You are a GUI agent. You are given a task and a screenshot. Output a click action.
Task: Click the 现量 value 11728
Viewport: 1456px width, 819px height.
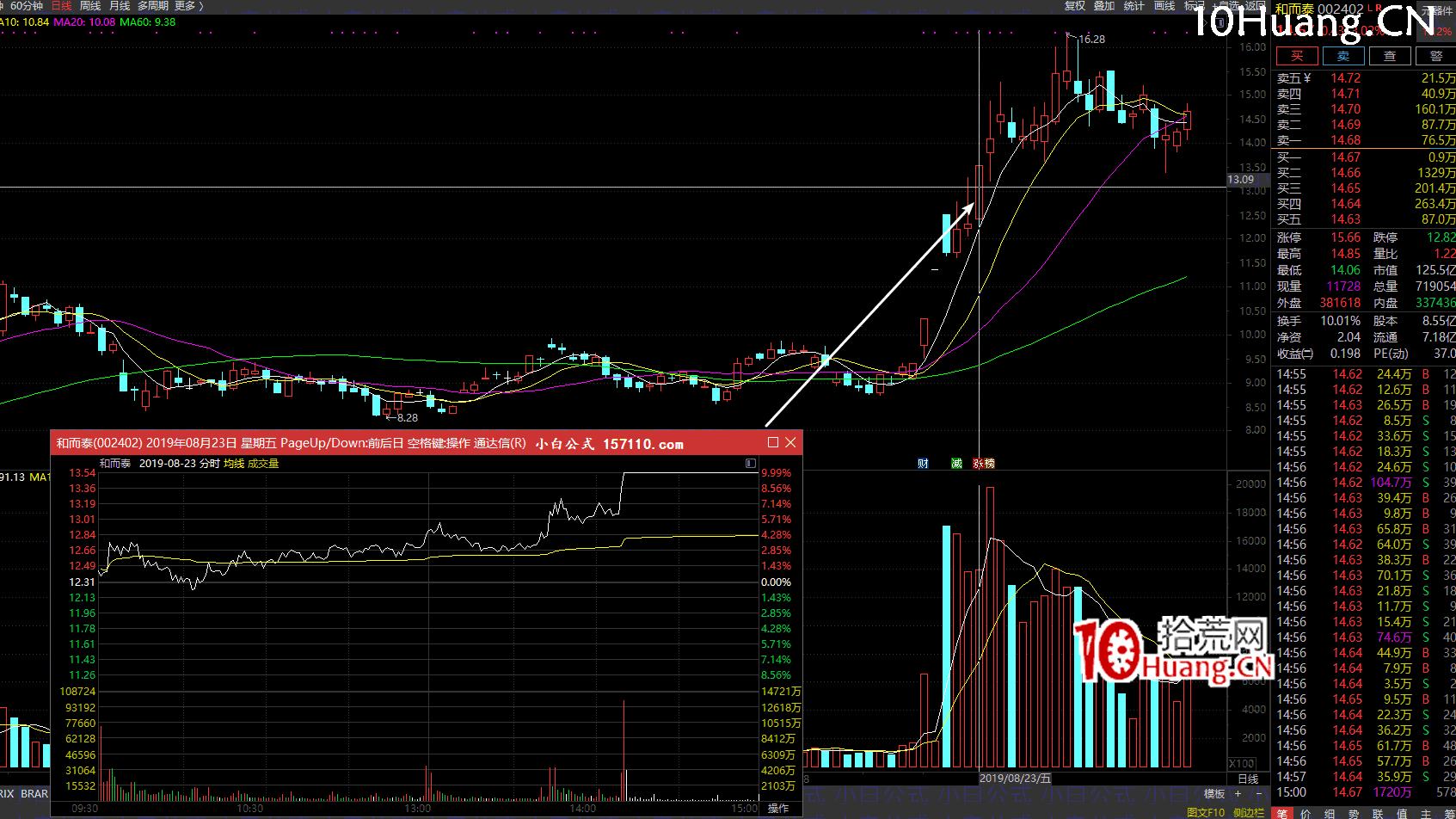(1343, 286)
